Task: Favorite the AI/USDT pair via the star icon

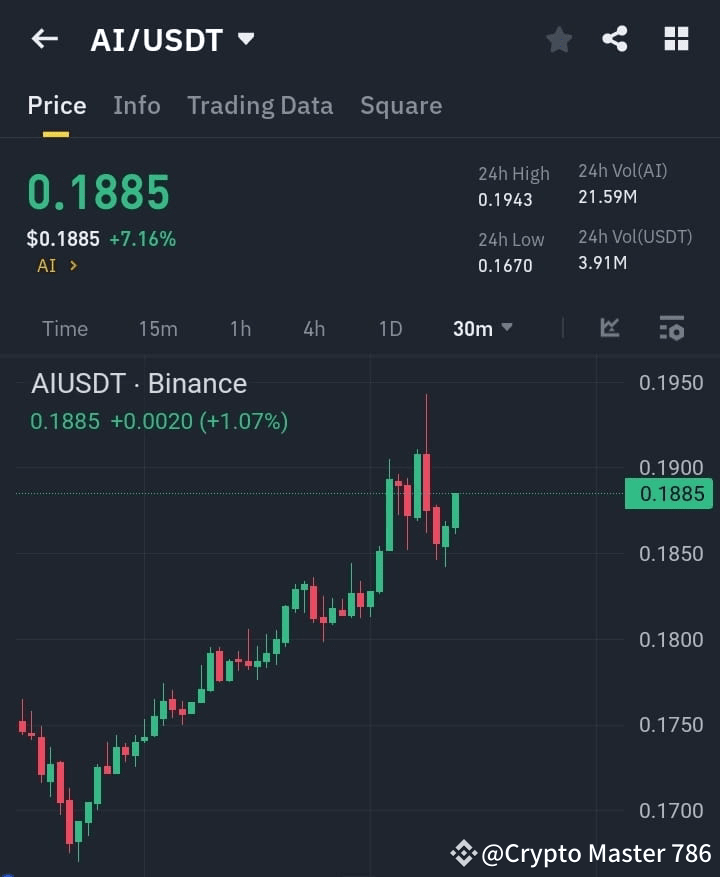Action: tap(558, 40)
